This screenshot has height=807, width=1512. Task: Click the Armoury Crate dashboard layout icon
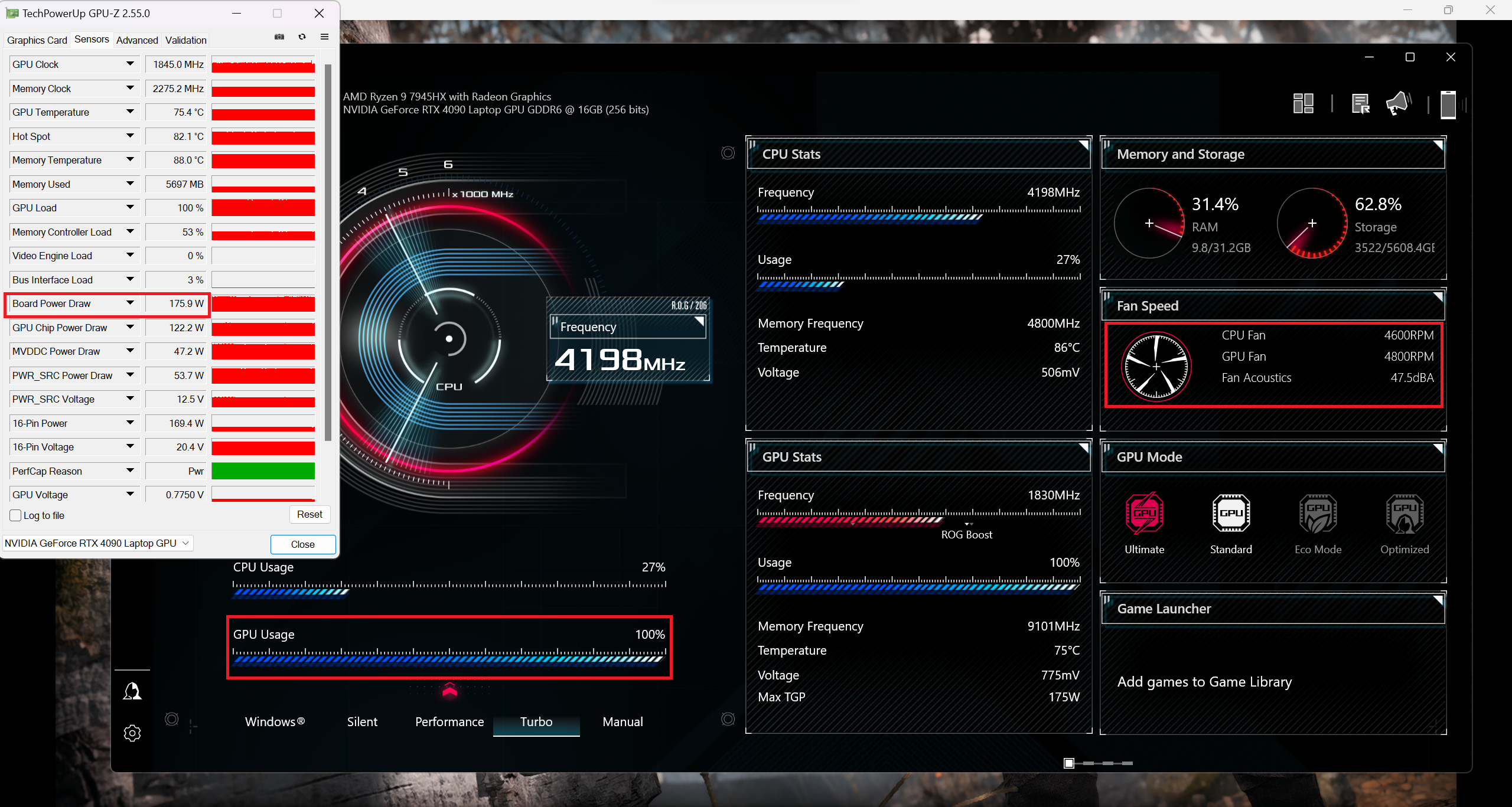point(1303,103)
